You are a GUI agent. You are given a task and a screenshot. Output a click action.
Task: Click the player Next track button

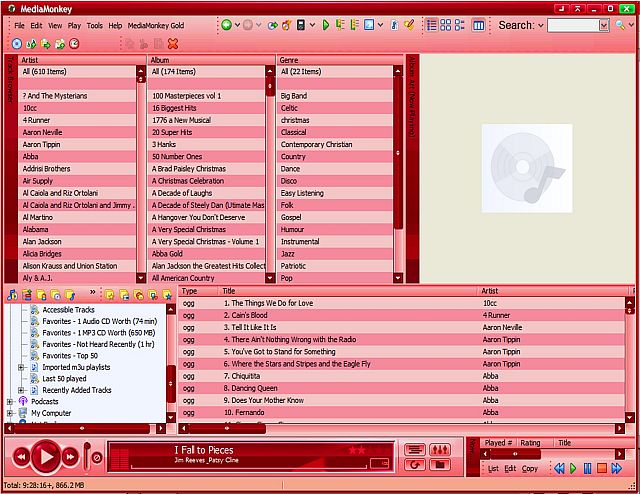70,457
